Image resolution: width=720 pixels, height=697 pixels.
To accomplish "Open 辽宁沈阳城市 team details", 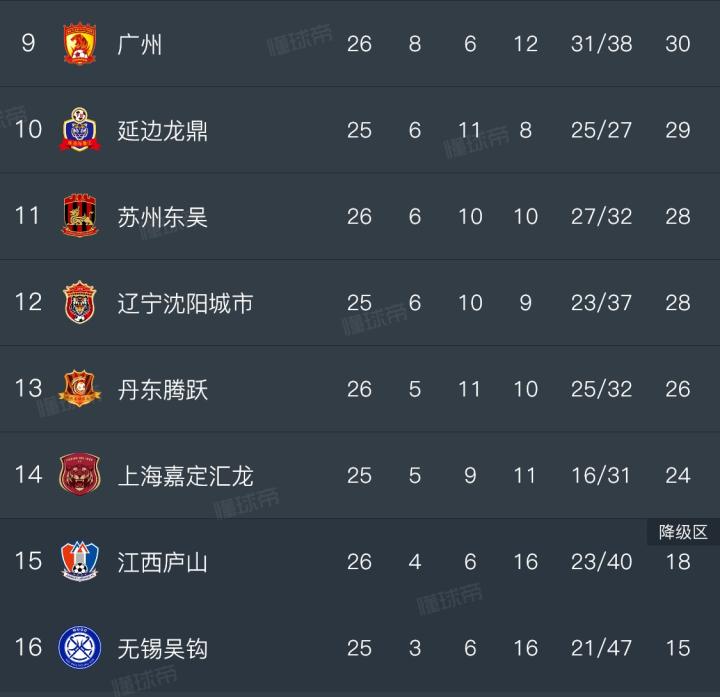I will pos(185,302).
